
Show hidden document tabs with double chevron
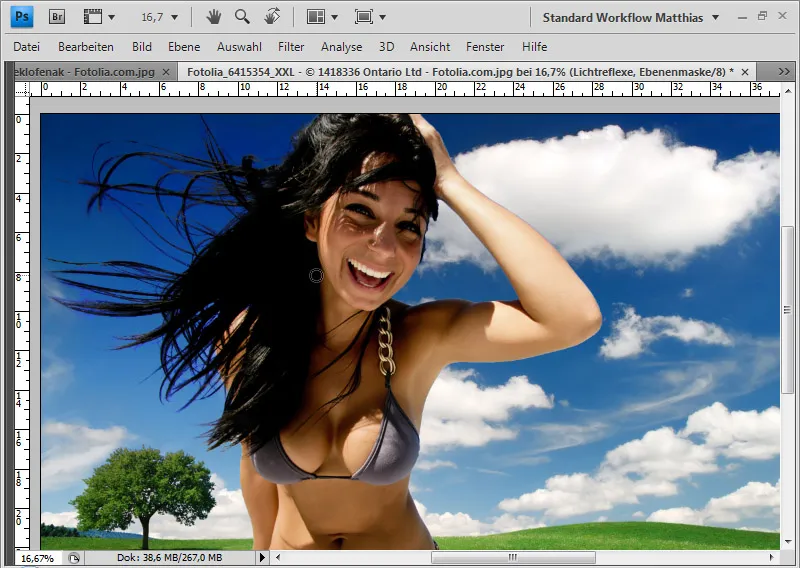(784, 72)
